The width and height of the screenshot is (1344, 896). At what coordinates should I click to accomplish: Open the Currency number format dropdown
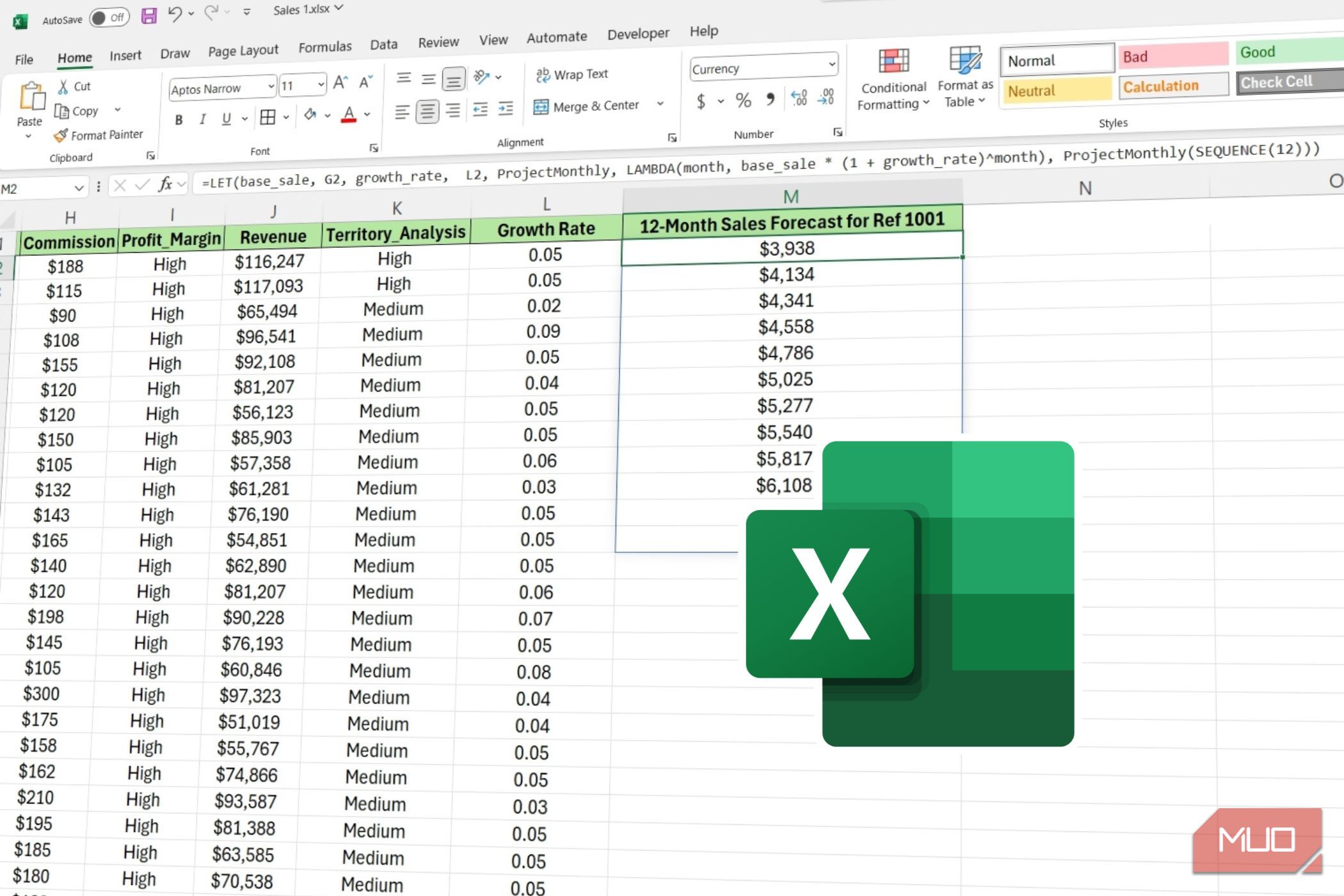[x=829, y=66]
